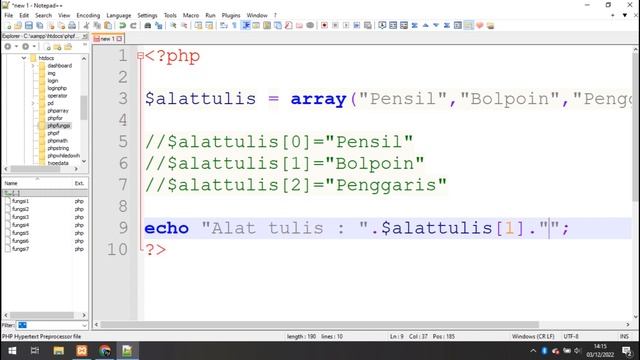The image size is (640, 360).
Task: Collapse the htdocs folder tree node
Action: pos(24,58)
